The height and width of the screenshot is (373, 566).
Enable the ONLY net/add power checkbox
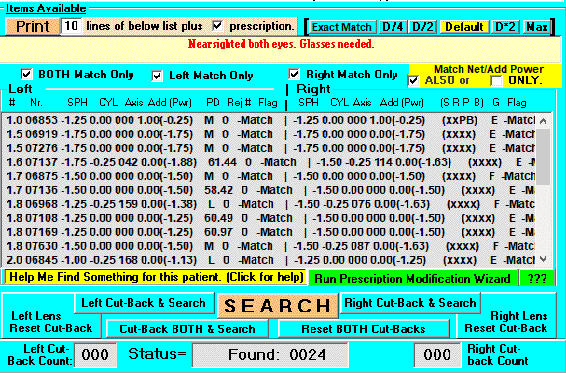click(x=497, y=81)
